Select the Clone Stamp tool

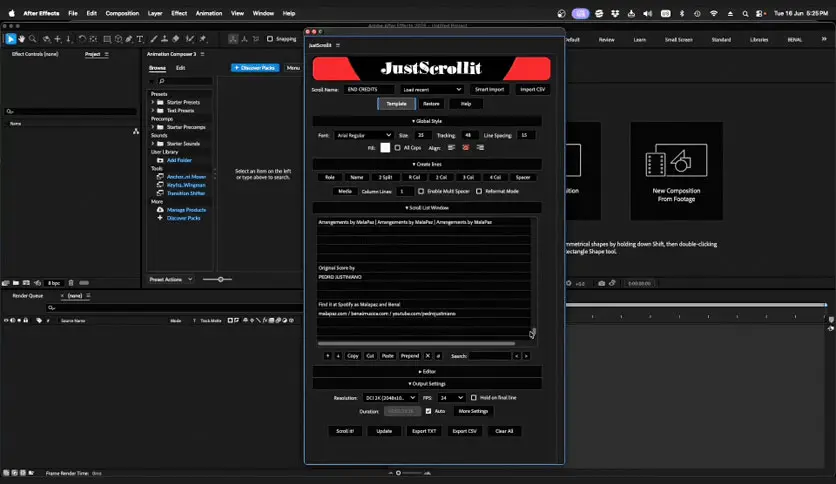point(164,39)
